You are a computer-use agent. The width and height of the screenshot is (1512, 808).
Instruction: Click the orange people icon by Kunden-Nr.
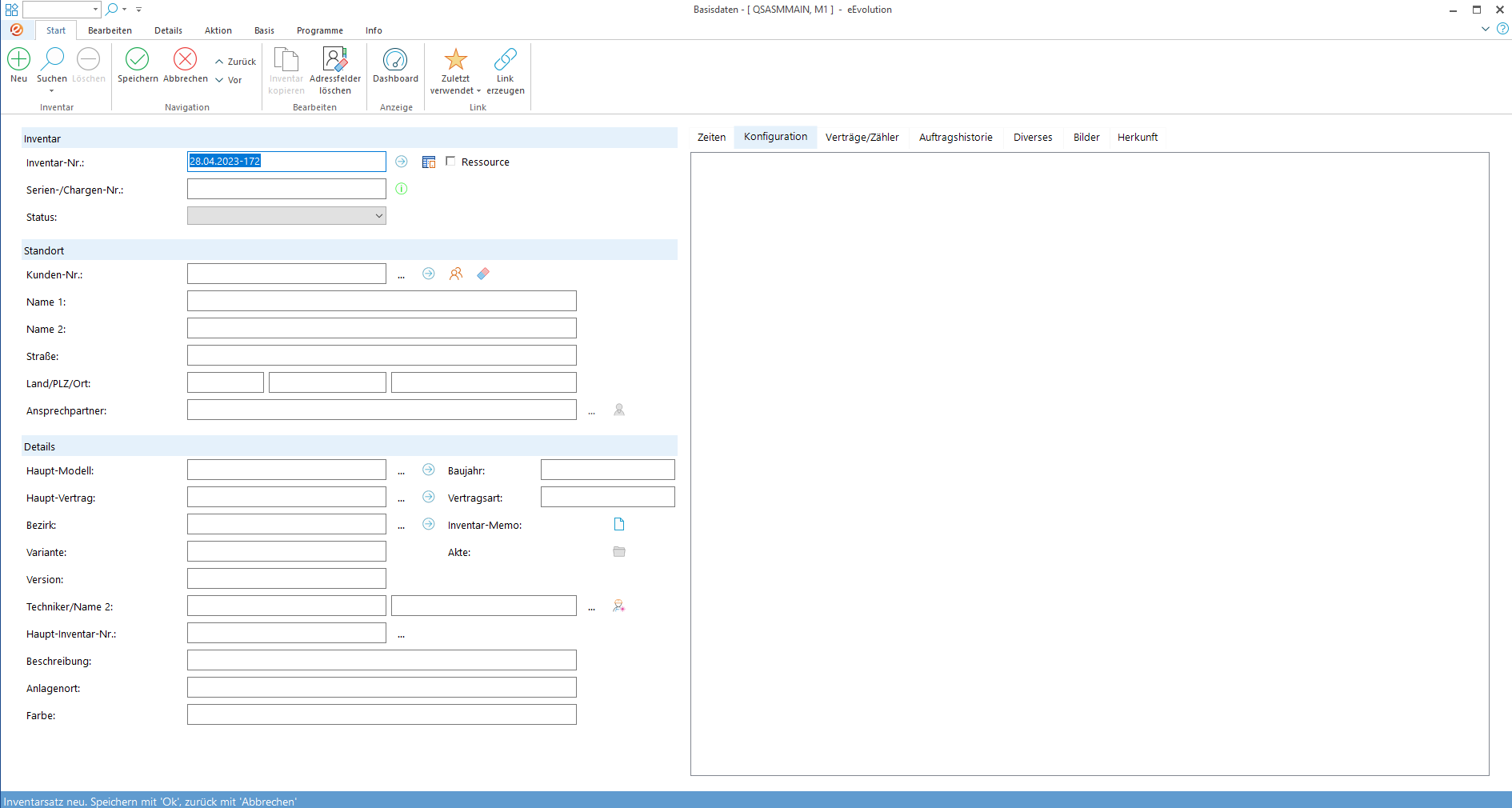tap(456, 274)
